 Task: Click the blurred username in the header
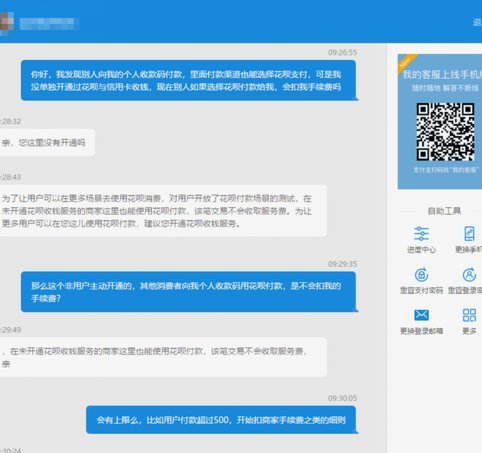pos(49,23)
